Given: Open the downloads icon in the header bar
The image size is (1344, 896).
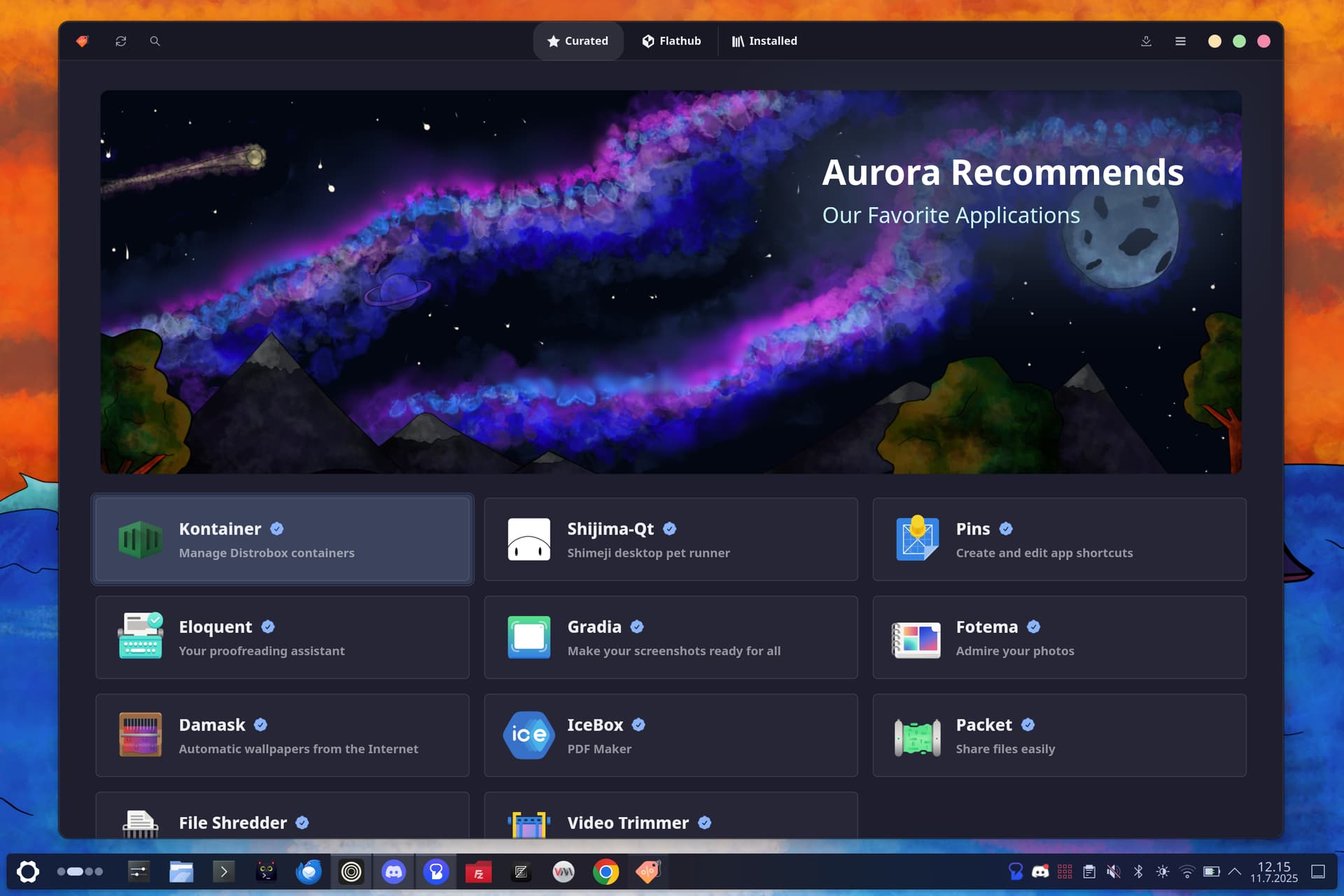Looking at the screenshot, I should click(1146, 41).
